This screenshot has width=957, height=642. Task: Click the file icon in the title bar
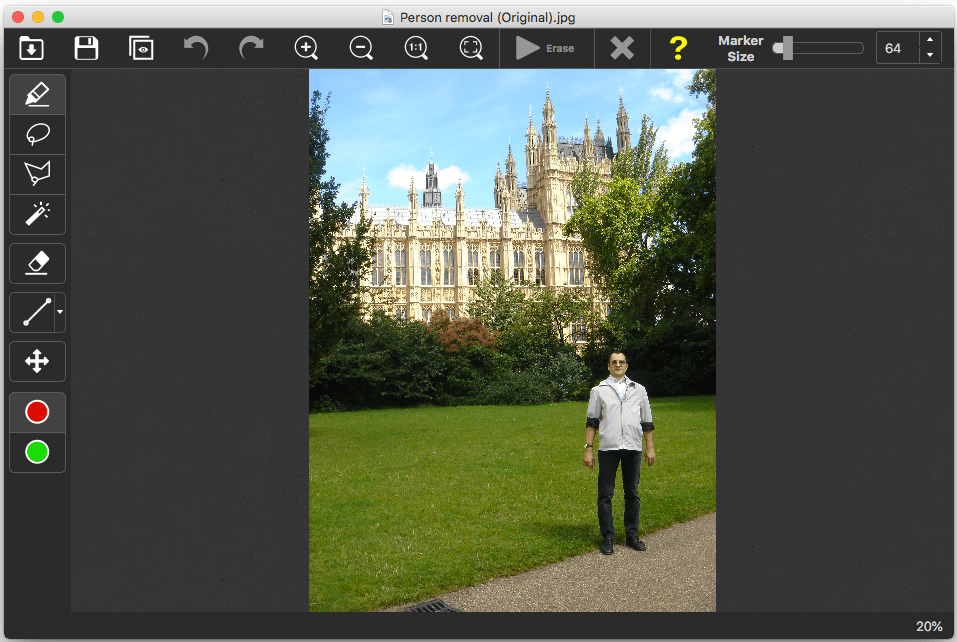388,17
